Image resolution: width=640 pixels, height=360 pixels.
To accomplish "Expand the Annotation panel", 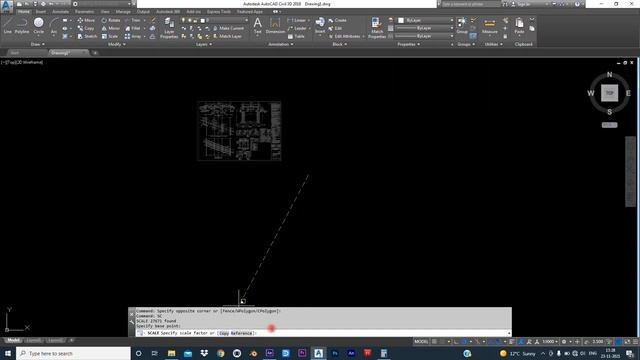I will (x=280, y=44).
